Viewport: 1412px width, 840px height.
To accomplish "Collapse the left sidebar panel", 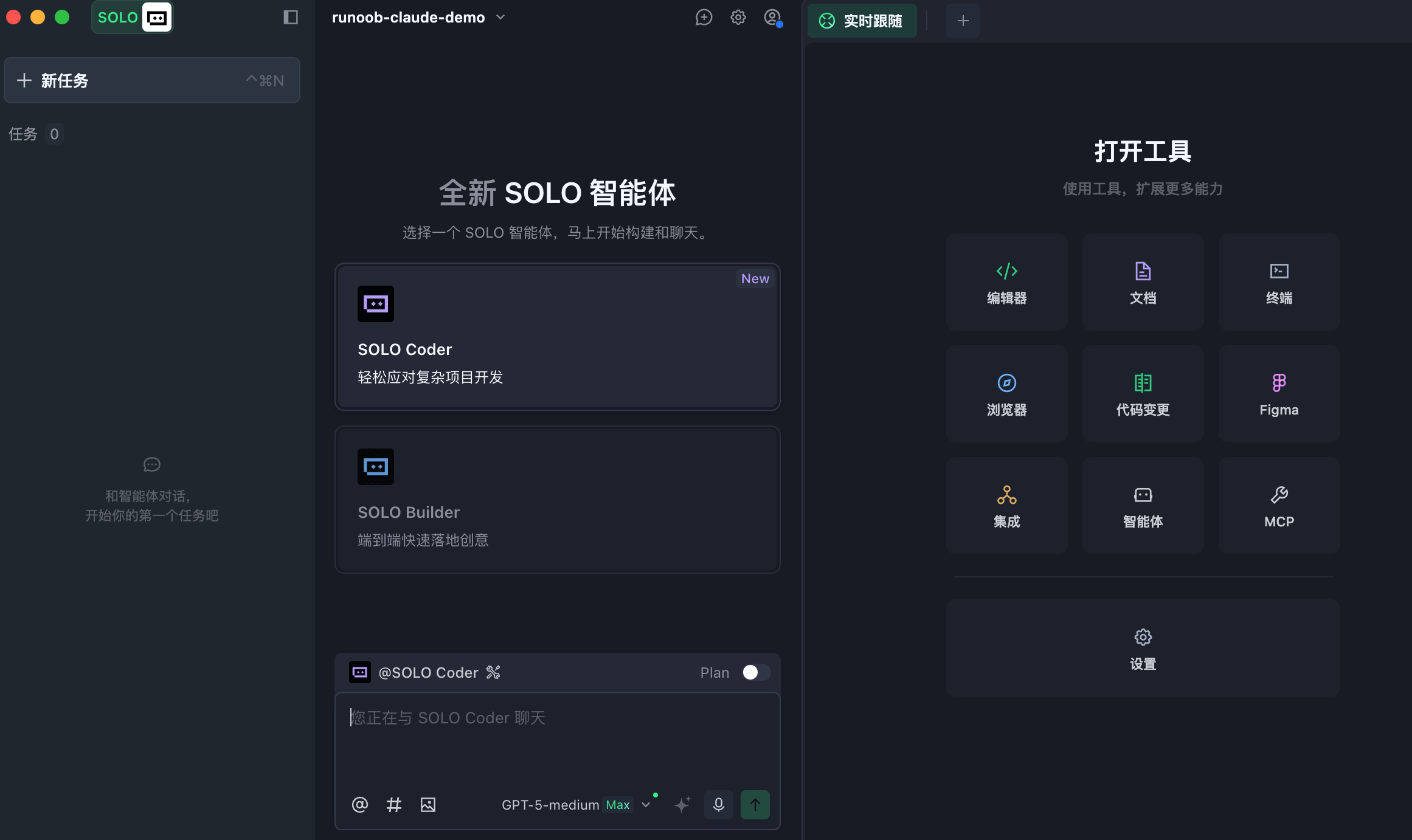I will [290, 17].
